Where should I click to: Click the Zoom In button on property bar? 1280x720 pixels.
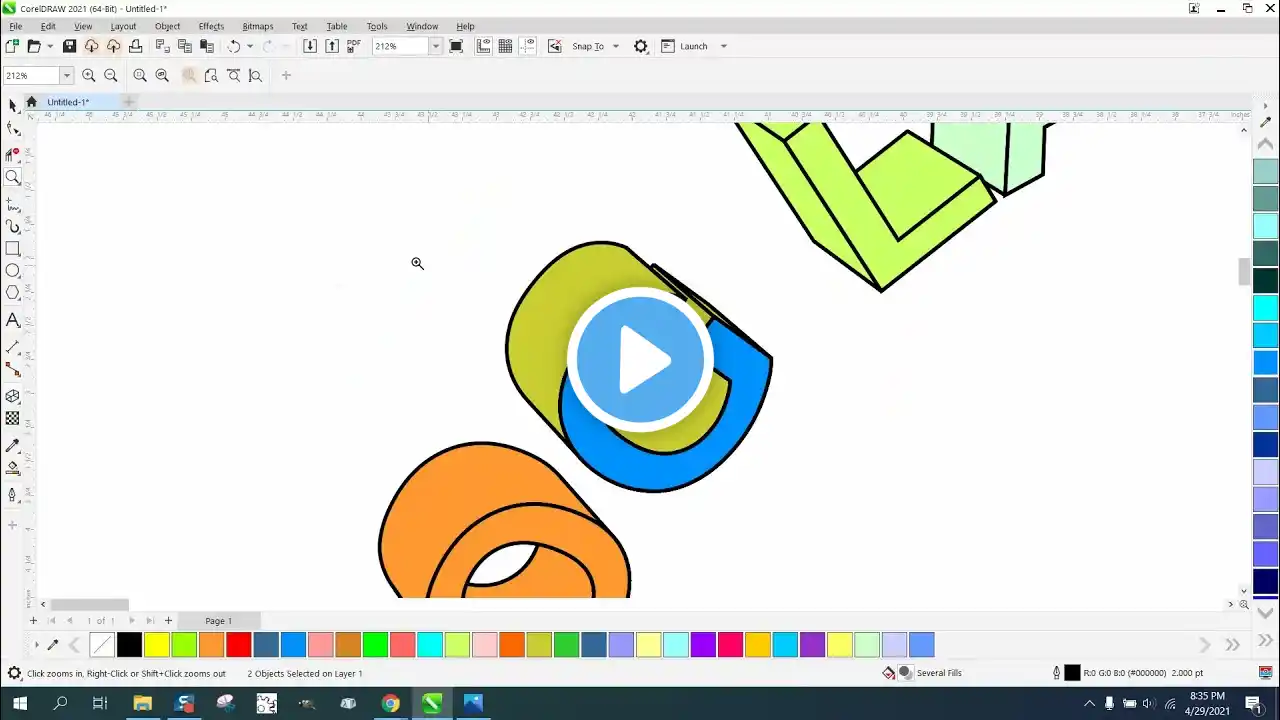(x=89, y=75)
